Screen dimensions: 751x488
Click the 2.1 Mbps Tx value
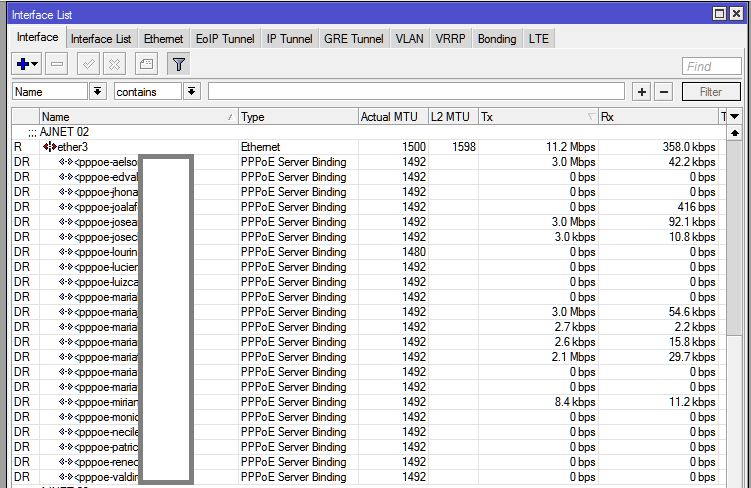574,357
